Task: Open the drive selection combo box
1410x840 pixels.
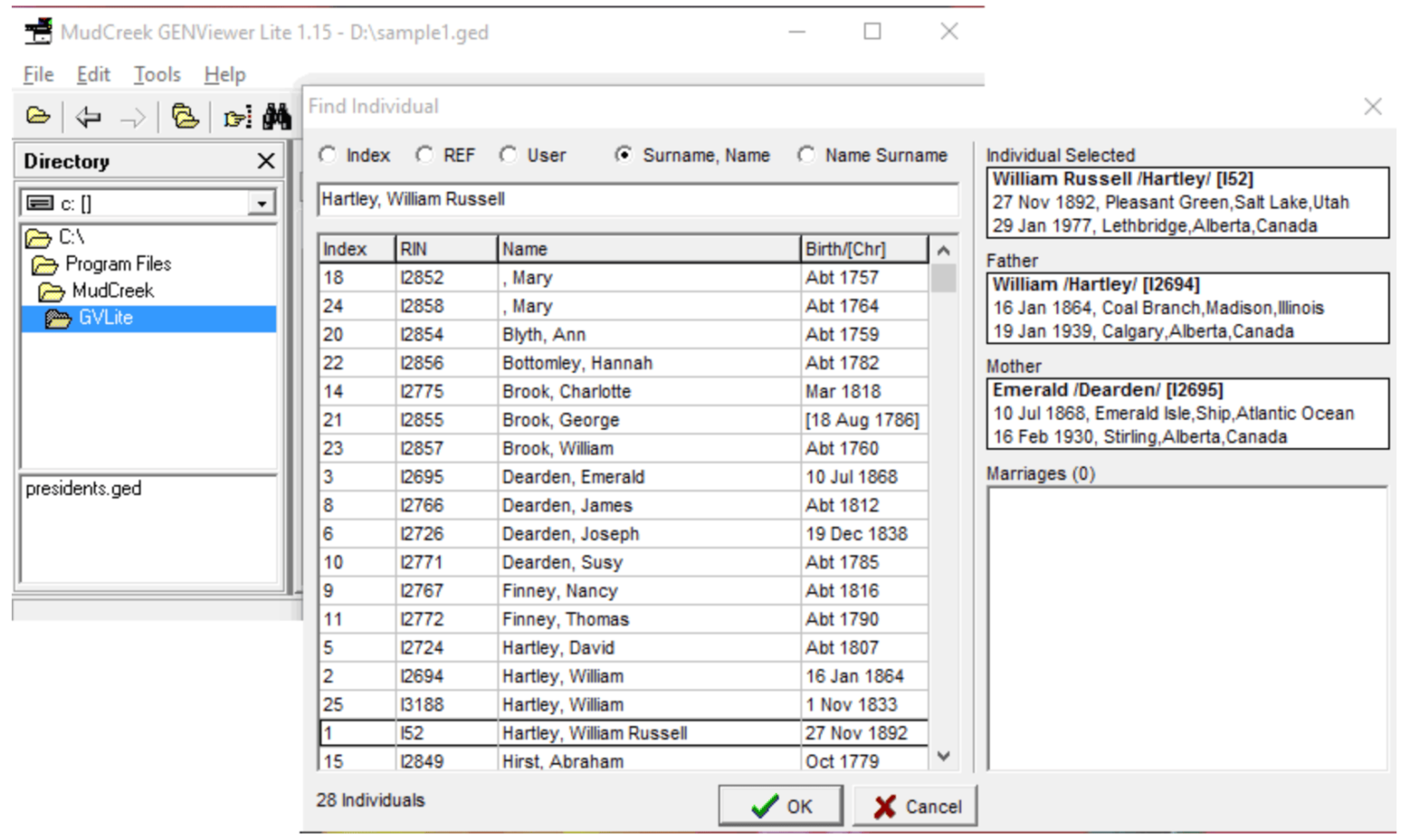Action: [x=263, y=203]
